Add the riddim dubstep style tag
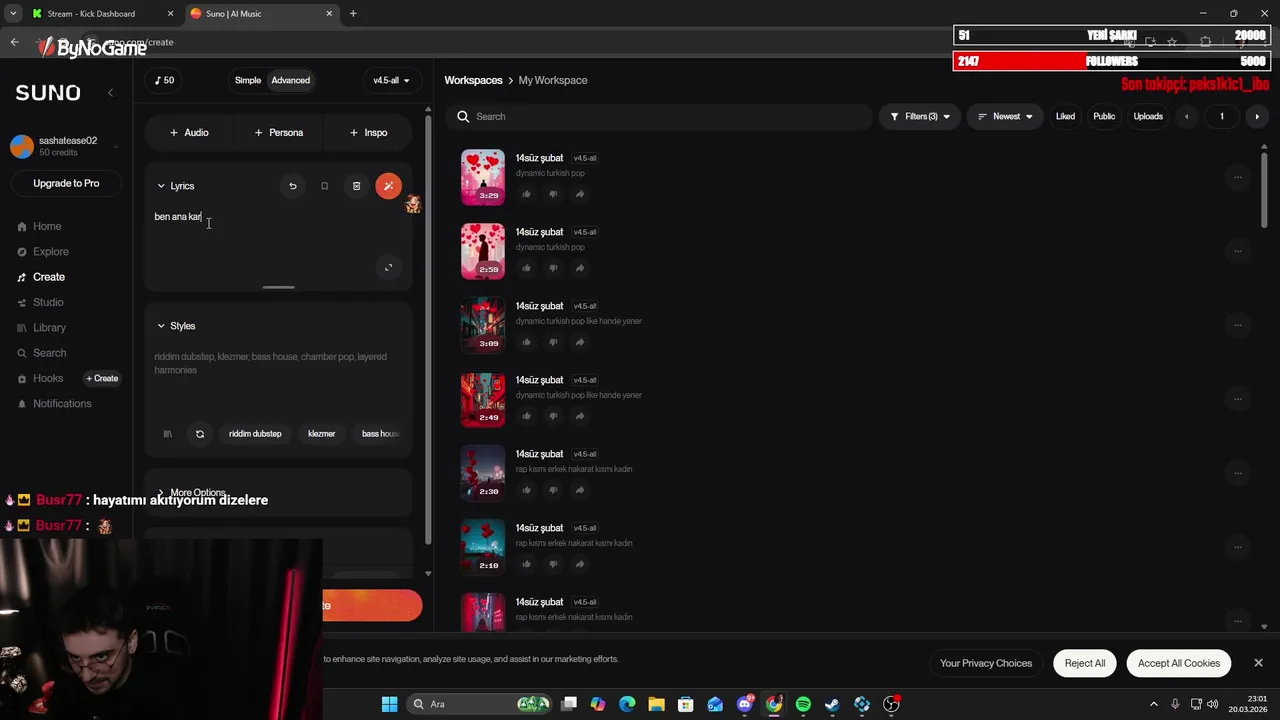Viewport: 1280px width, 720px height. (255, 434)
